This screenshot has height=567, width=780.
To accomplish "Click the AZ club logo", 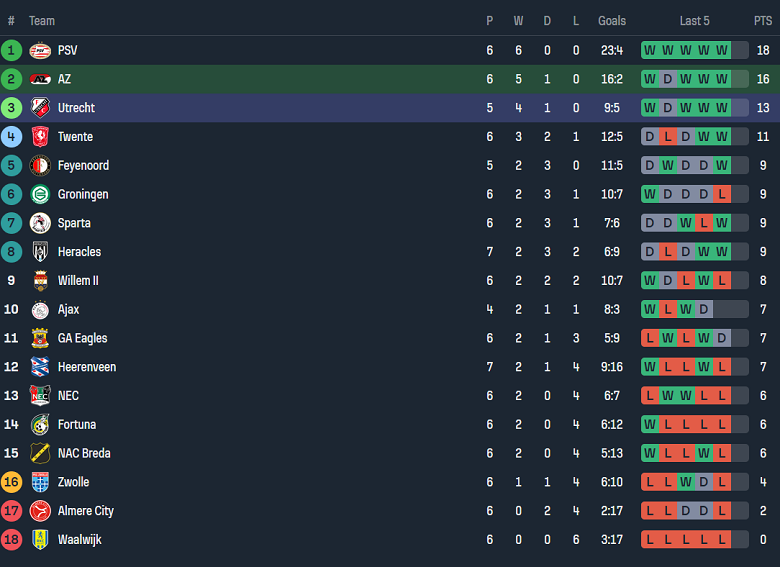I will pyautogui.click(x=40, y=79).
